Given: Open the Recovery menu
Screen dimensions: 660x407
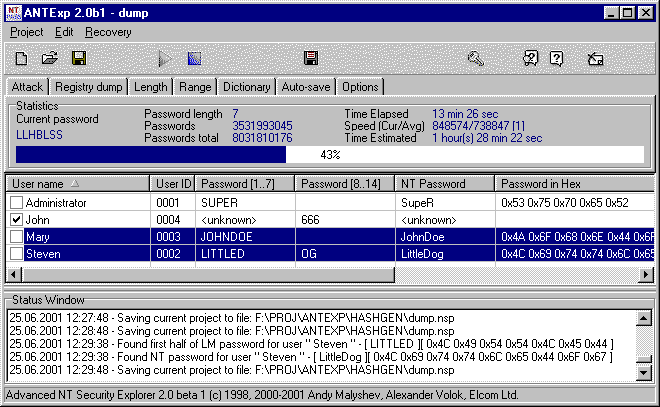Looking at the screenshot, I should [108, 32].
